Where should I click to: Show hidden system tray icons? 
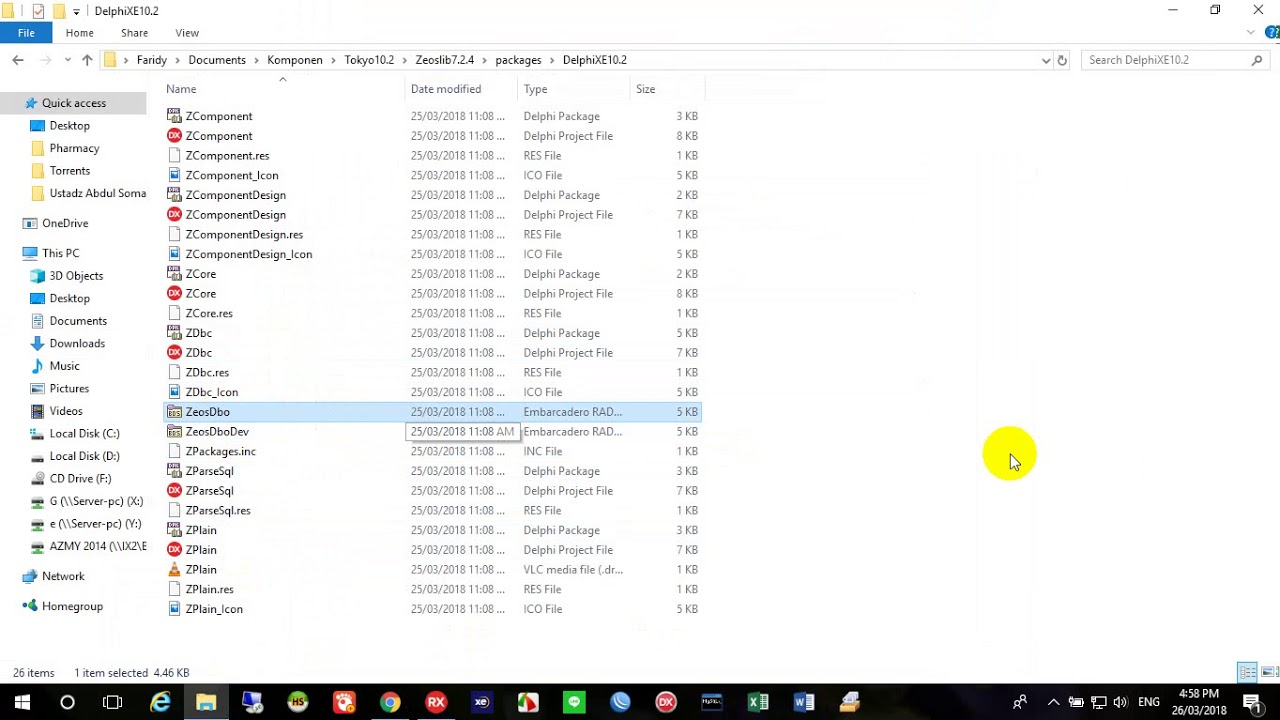click(x=1053, y=703)
